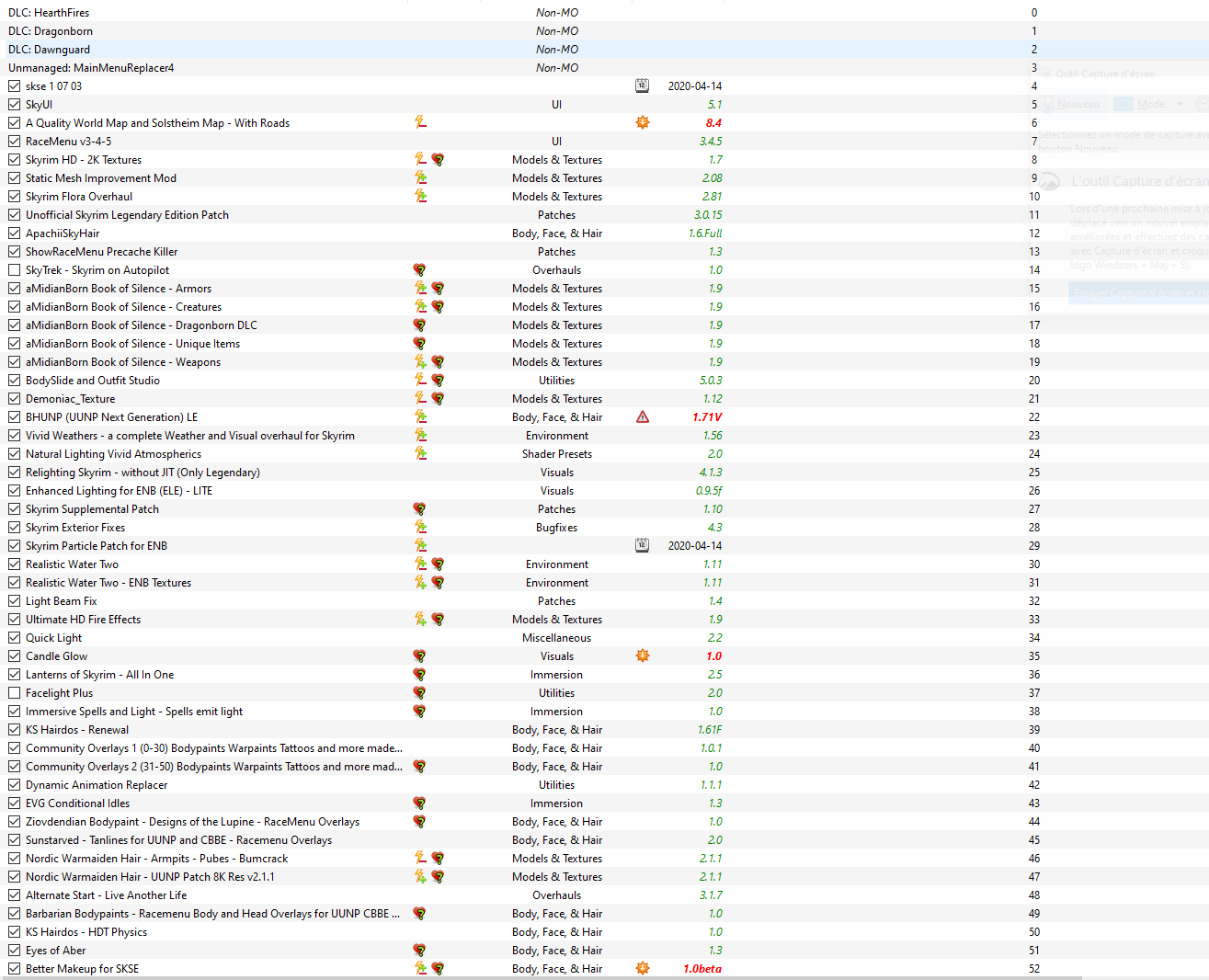Click the update icon for Better Makeup for SKSE
The width and height of the screenshot is (1209, 980).
[x=643, y=968]
